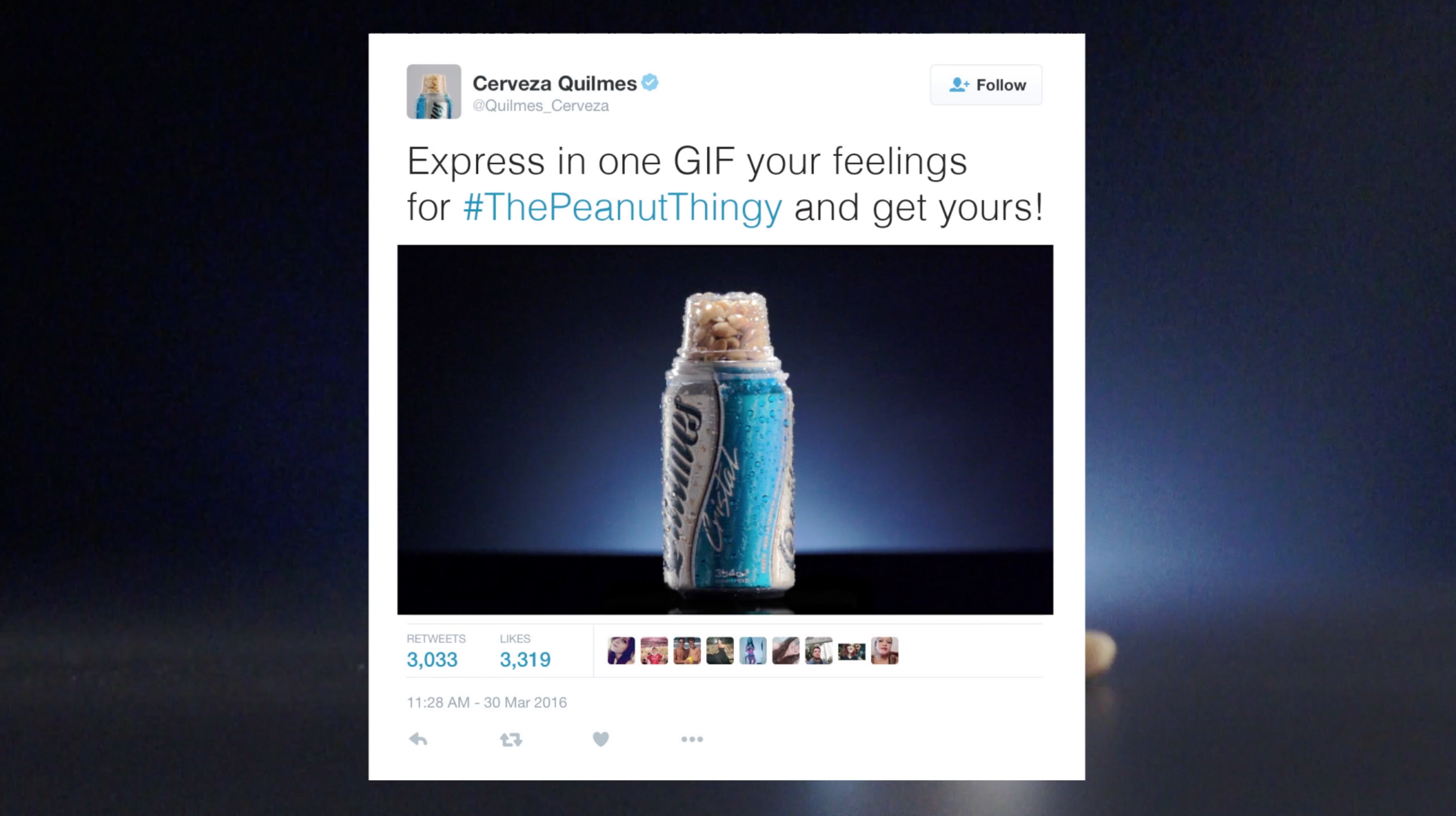Open the Quilmes can image in the tweet
Image resolution: width=1456 pixels, height=816 pixels.
tap(725, 430)
